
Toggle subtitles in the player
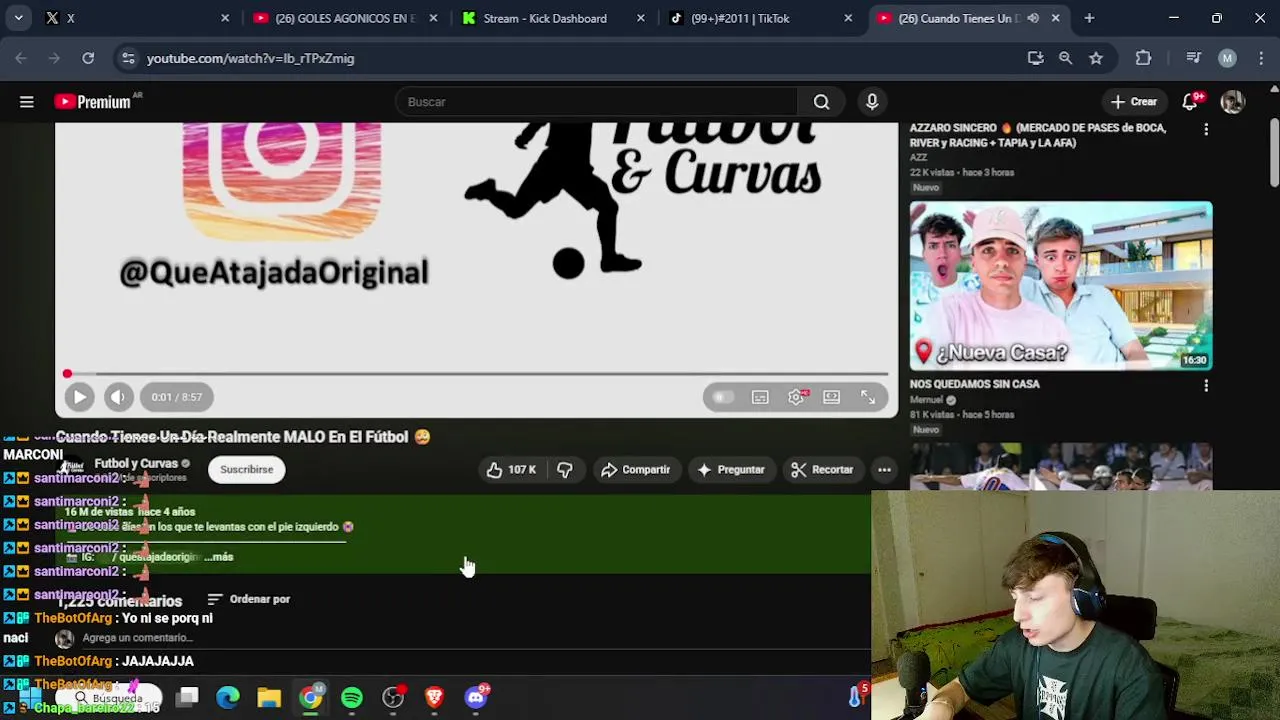(x=760, y=397)
